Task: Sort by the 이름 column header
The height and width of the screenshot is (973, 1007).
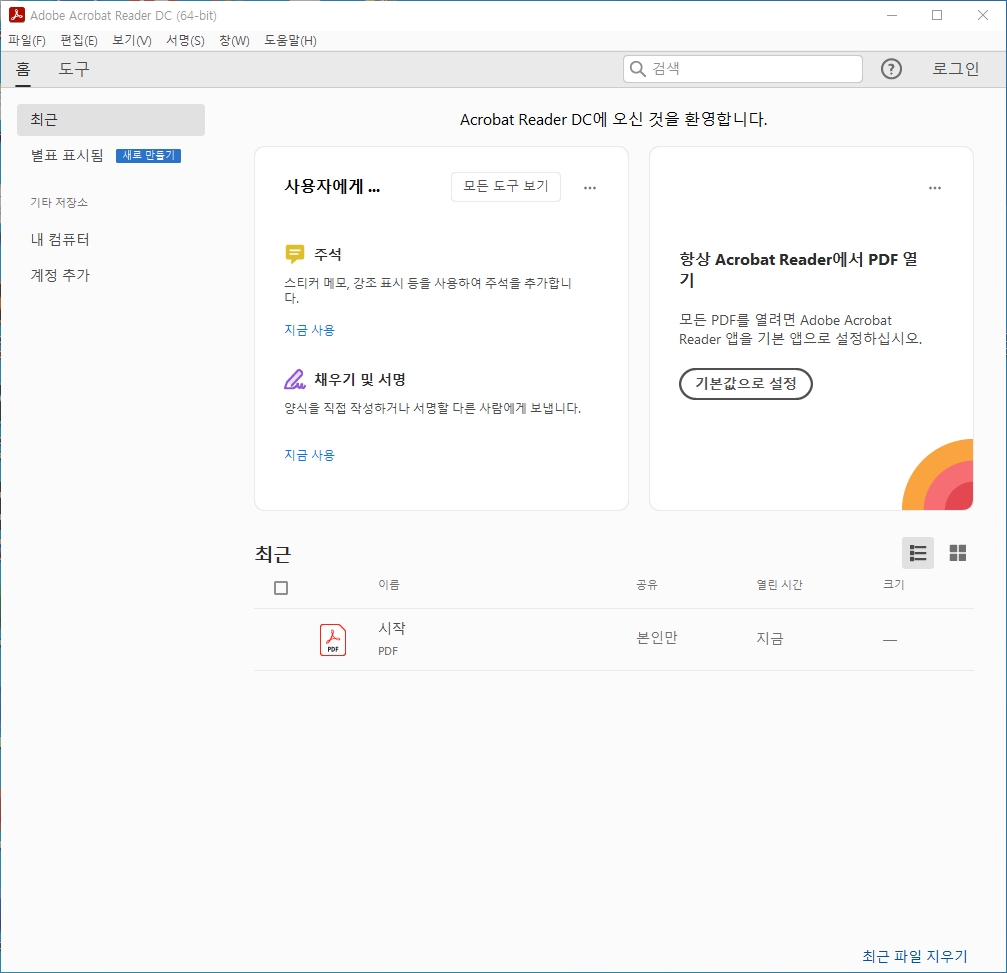Action: point(389,584)
